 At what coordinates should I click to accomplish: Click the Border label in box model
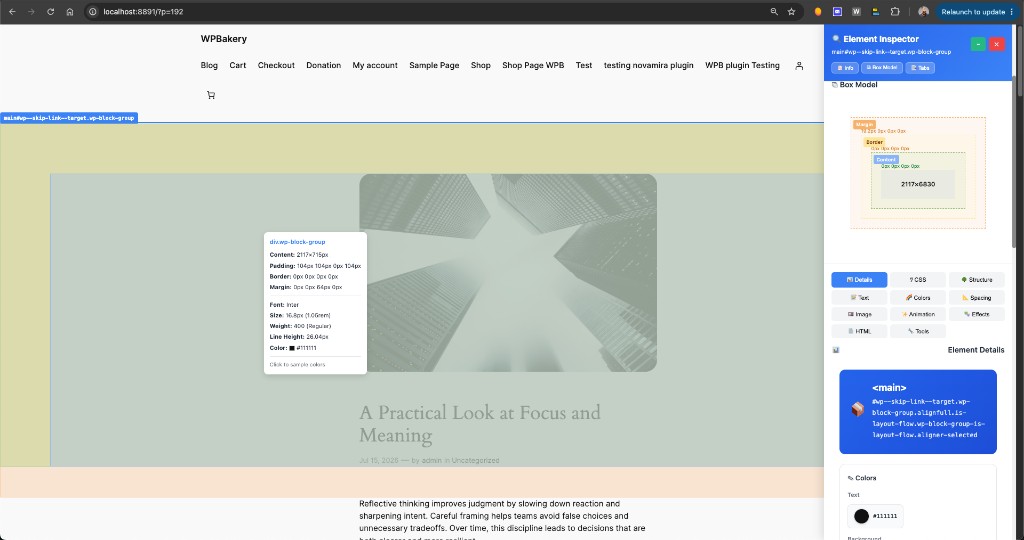point(874,142)
